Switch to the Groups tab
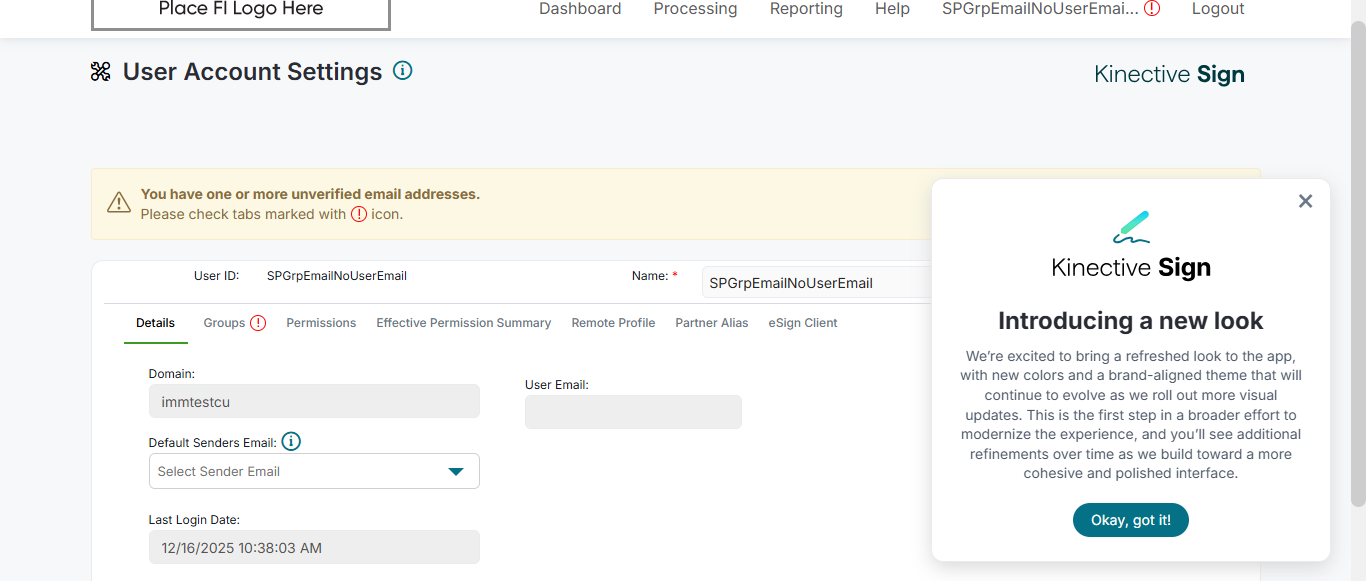The height and width of the screenshot is (581, 1366). point(224,323)
